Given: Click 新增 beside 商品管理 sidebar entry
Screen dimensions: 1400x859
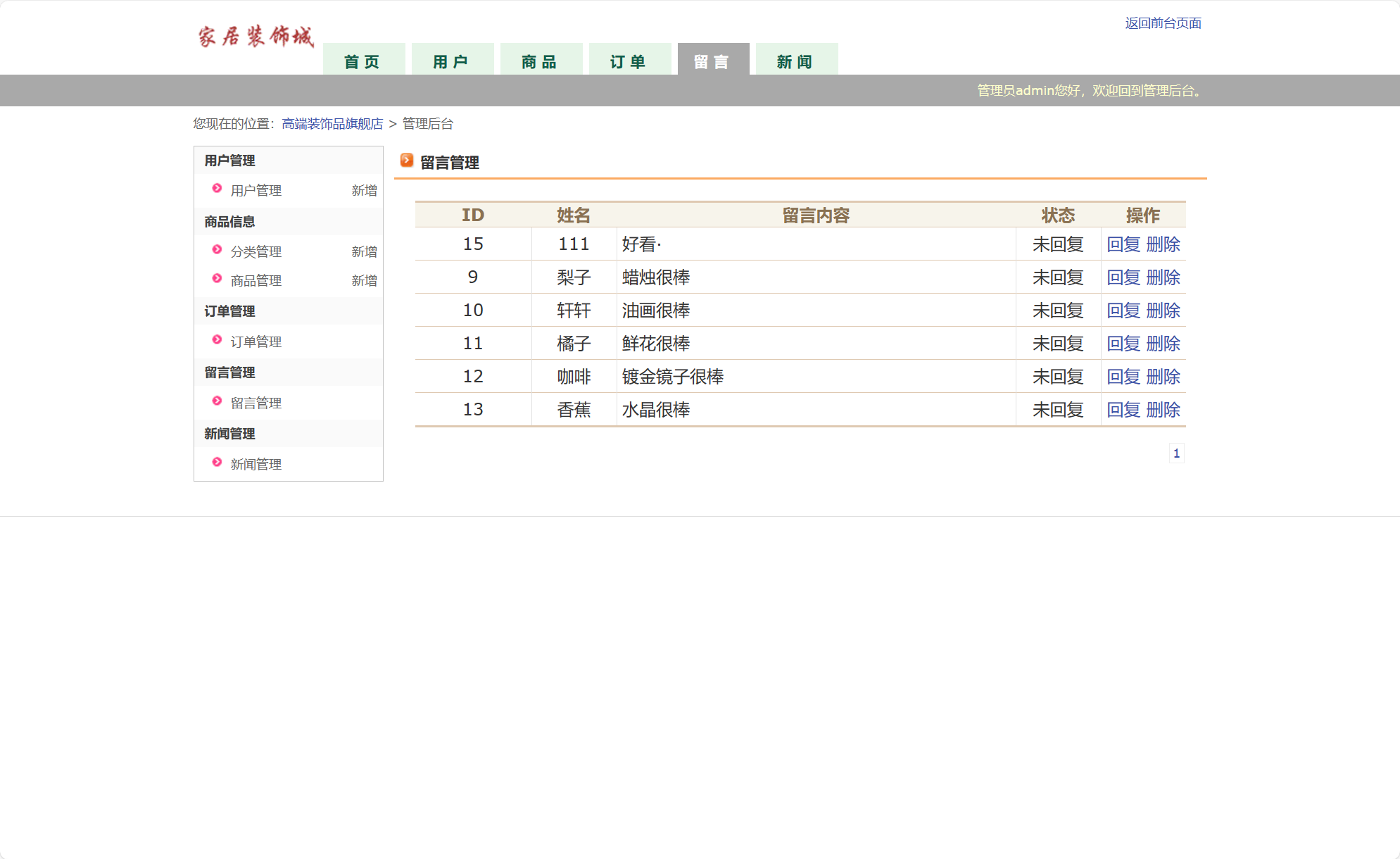Looking at the screenshot, I should coord(364,280).
